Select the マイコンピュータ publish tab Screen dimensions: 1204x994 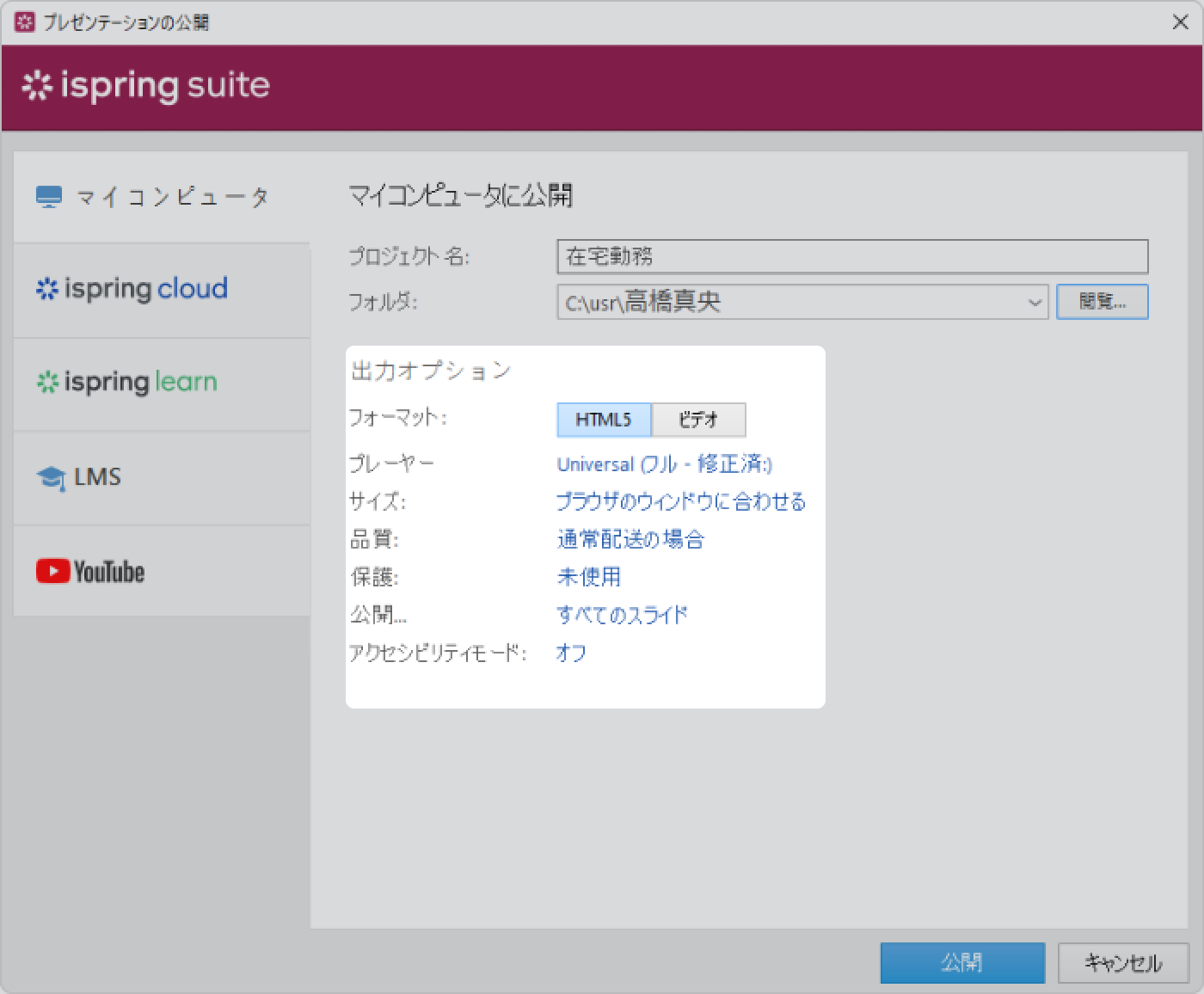click(x=162, y=198)
